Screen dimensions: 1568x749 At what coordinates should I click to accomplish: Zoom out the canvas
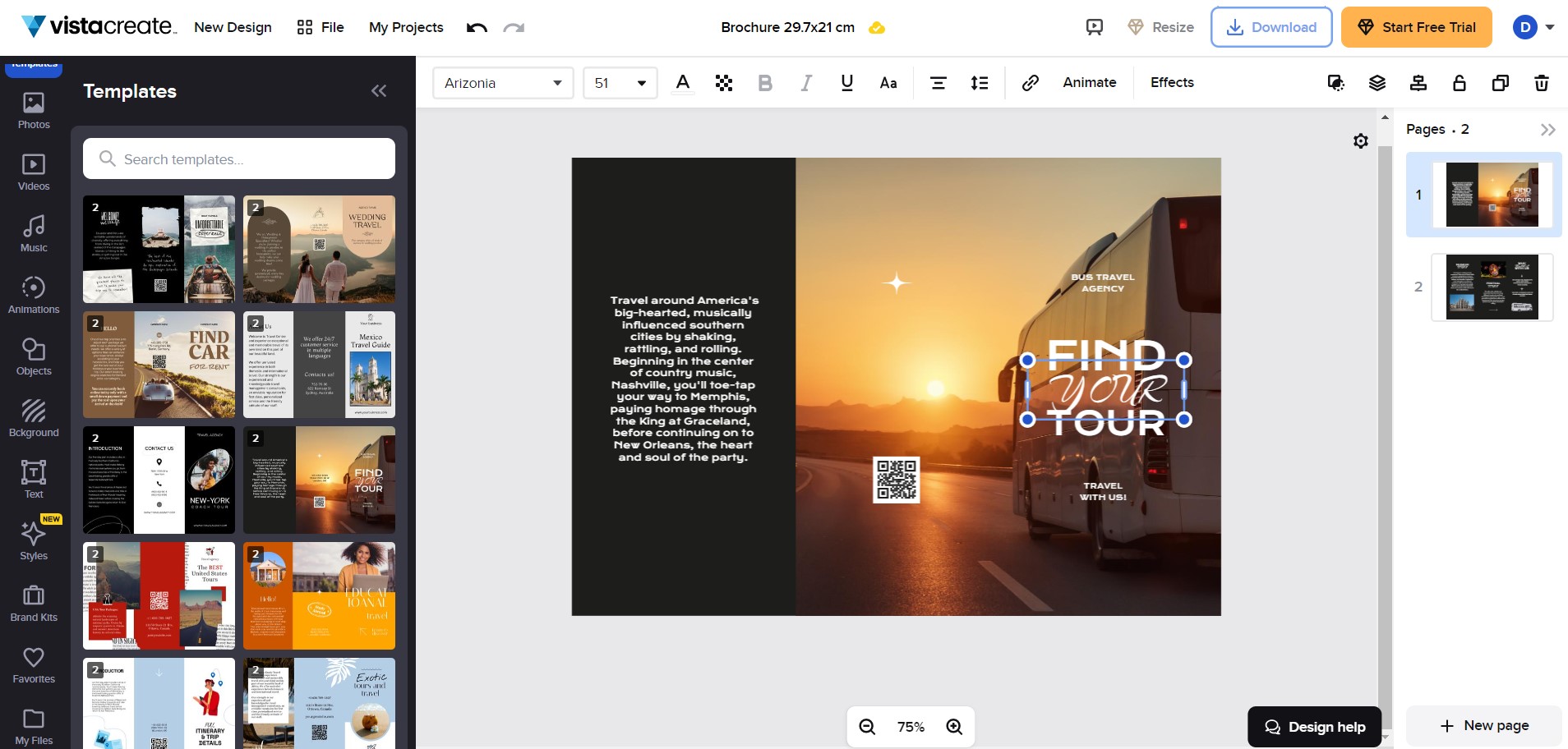point(867,727)
